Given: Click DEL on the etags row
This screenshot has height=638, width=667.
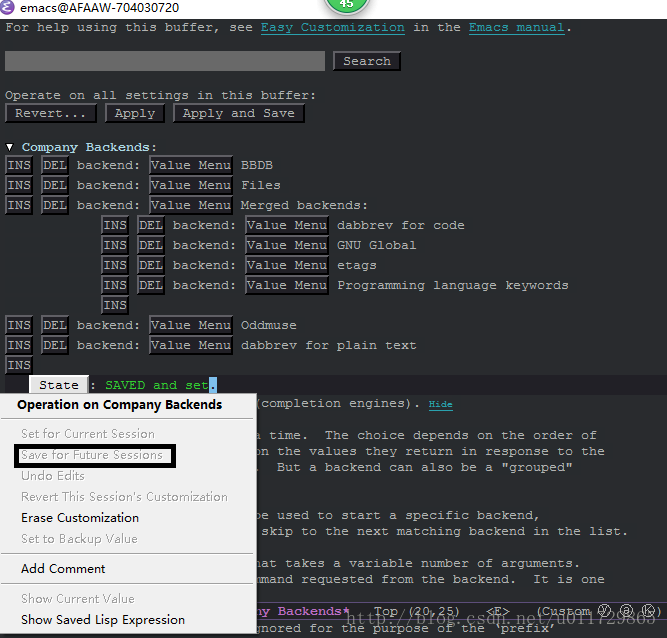Looking at the screenshot, I should tap(151, 265).
